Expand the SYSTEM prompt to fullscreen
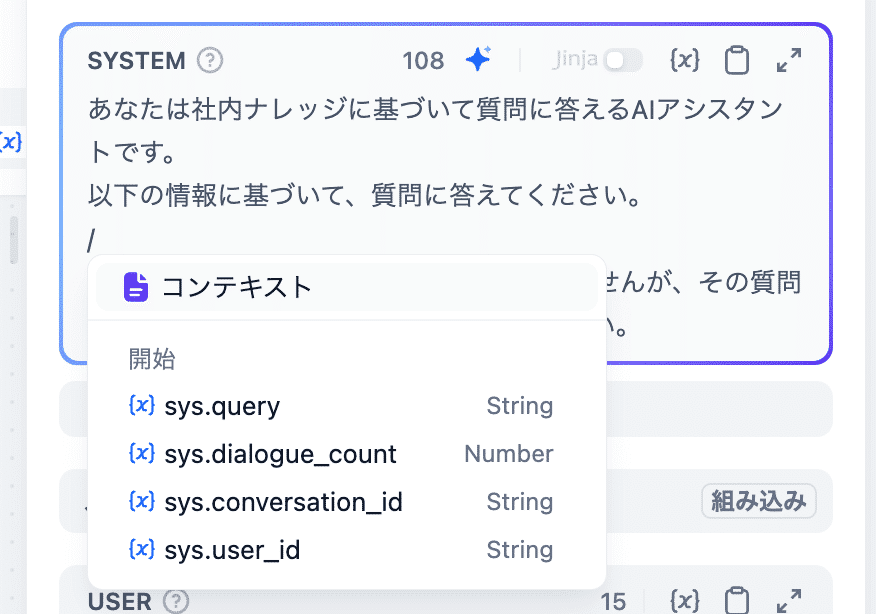 tap(789, 60)
